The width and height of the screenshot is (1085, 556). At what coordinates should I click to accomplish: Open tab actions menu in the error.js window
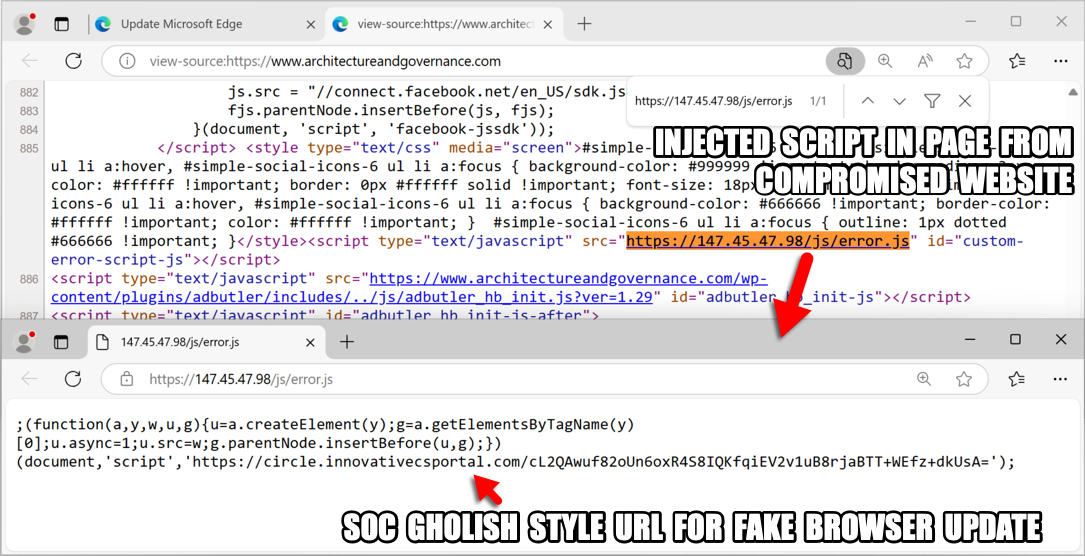coord(62,342)
